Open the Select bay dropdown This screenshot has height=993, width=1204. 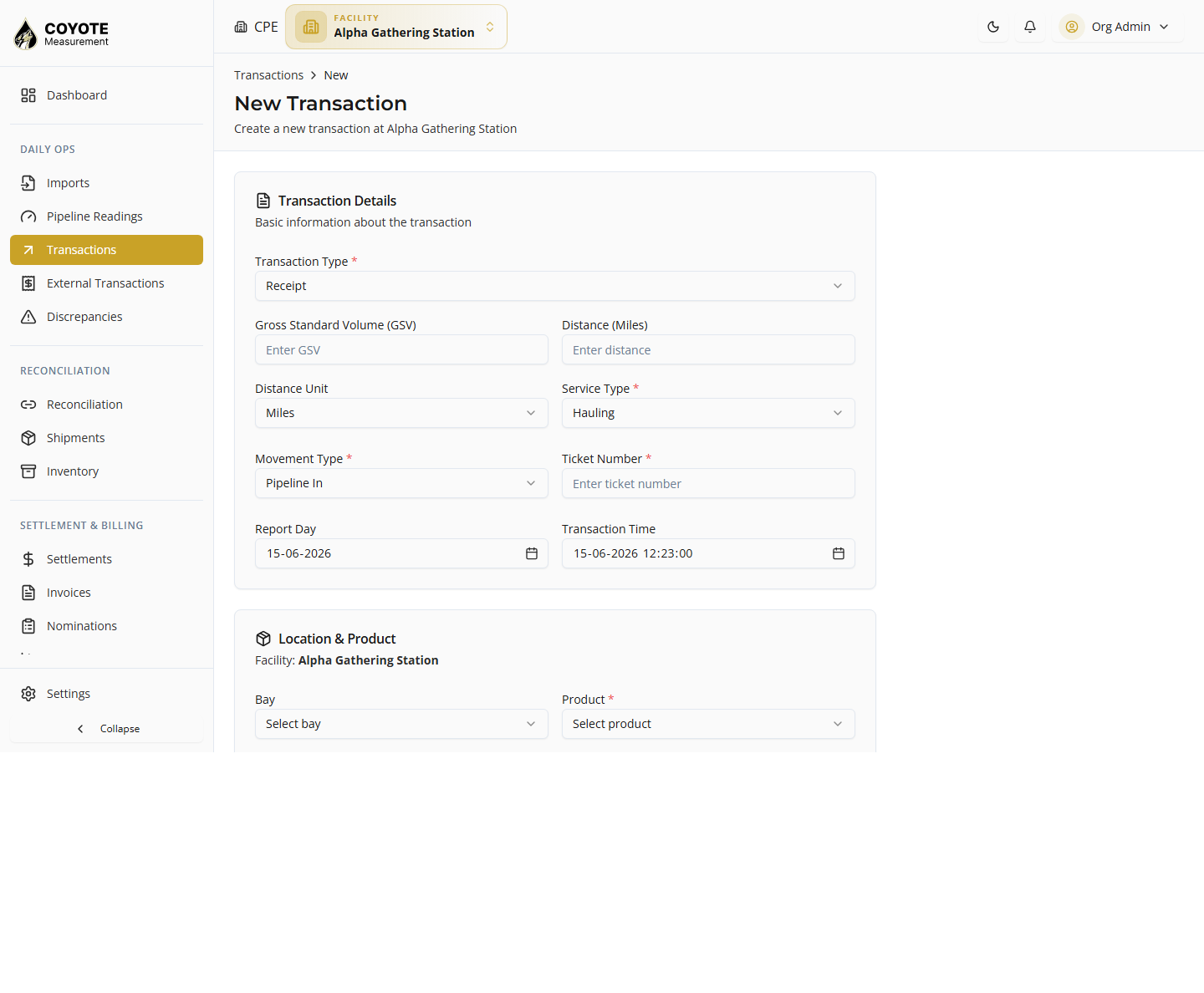tap(401, 724)
